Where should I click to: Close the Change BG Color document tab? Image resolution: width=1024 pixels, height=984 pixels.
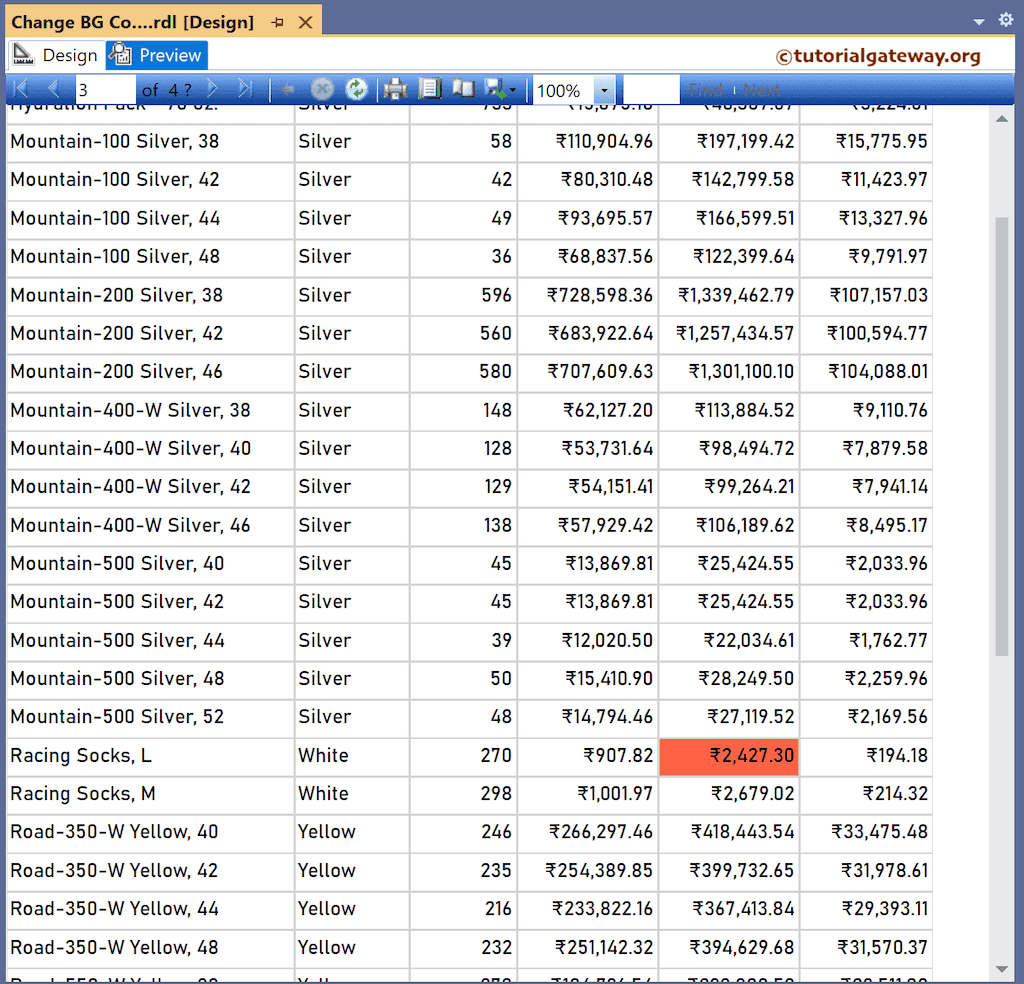[x=305, y=22]
